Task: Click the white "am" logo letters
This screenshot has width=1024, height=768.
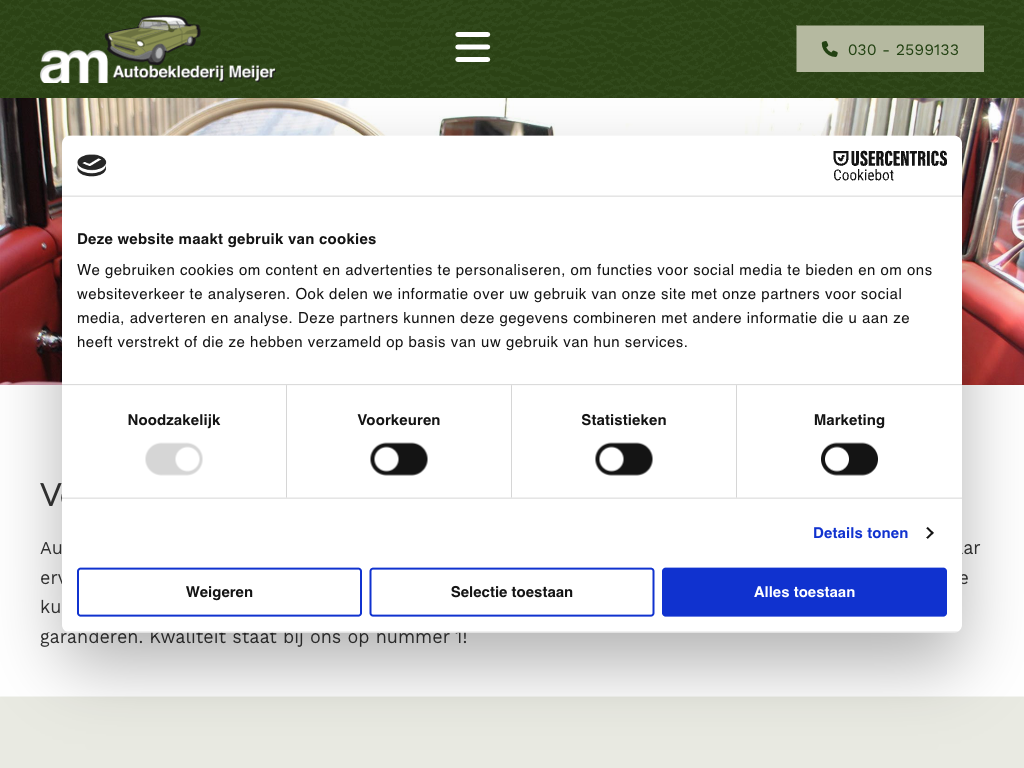Action: point(73,66)
